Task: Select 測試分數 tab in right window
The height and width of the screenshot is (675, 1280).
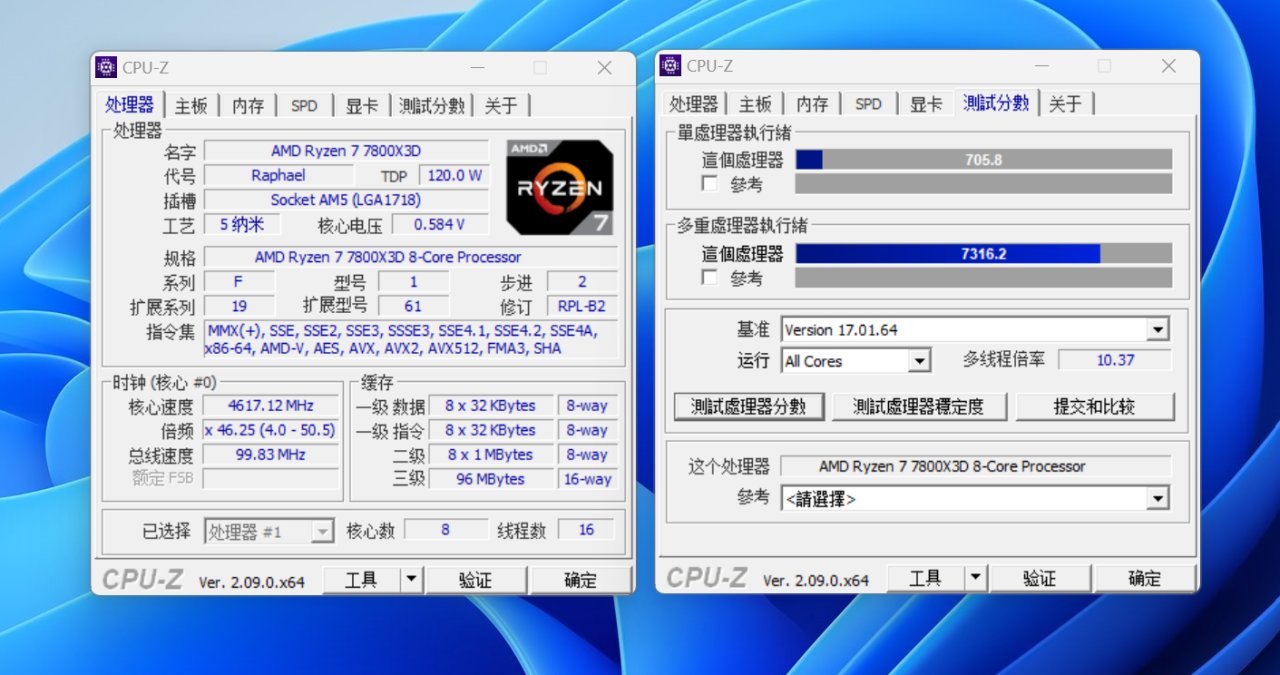Action: click(996, 103)
